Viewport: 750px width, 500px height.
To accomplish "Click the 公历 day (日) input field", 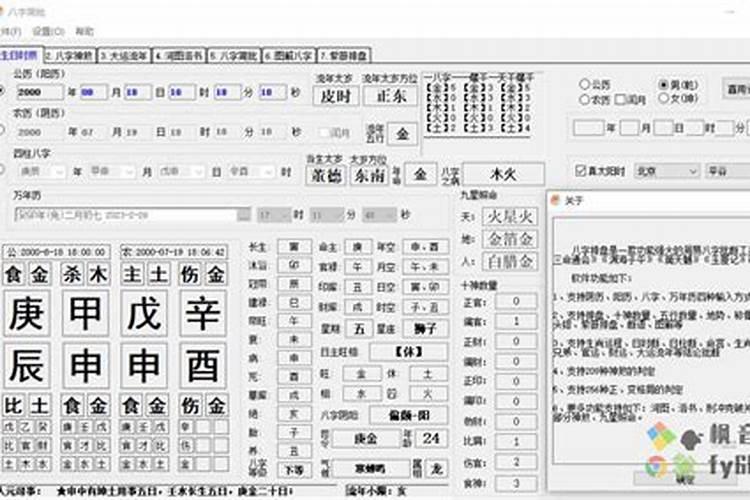I will coord(138,92).
